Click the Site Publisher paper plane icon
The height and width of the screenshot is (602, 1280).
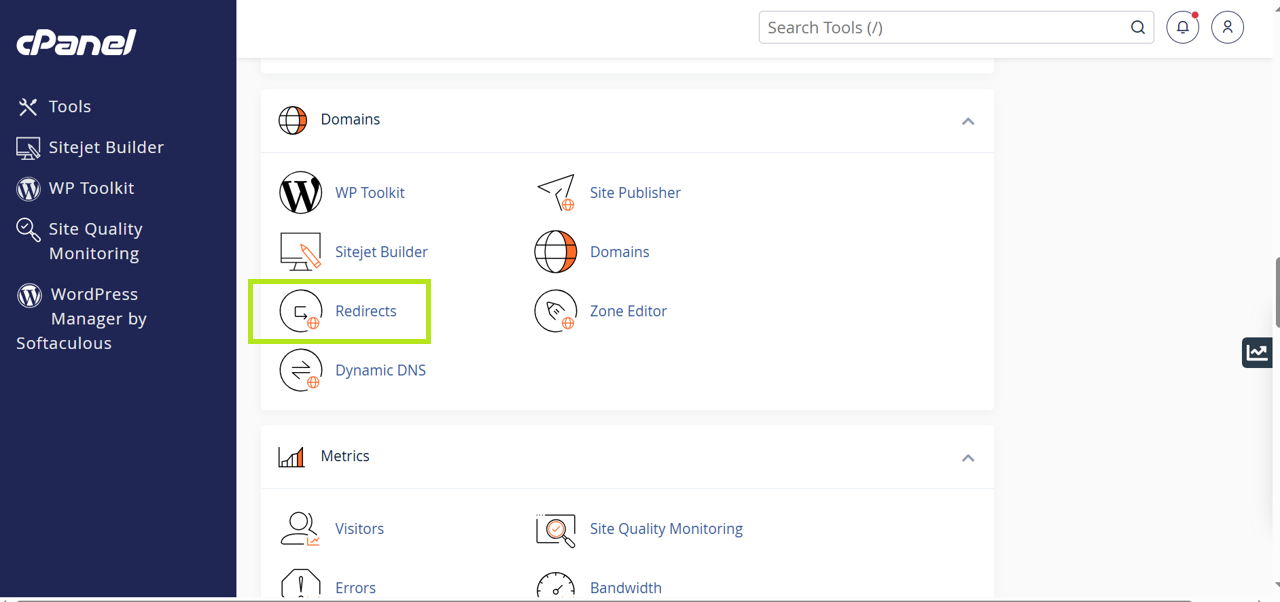(555, 193)
